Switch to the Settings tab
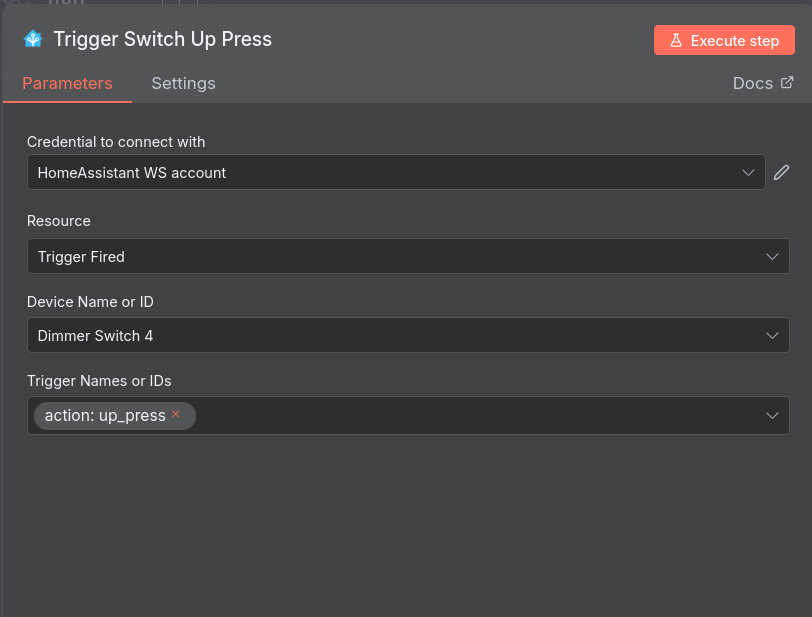This screenshot has height=617, width=812. tap(183, 83)
